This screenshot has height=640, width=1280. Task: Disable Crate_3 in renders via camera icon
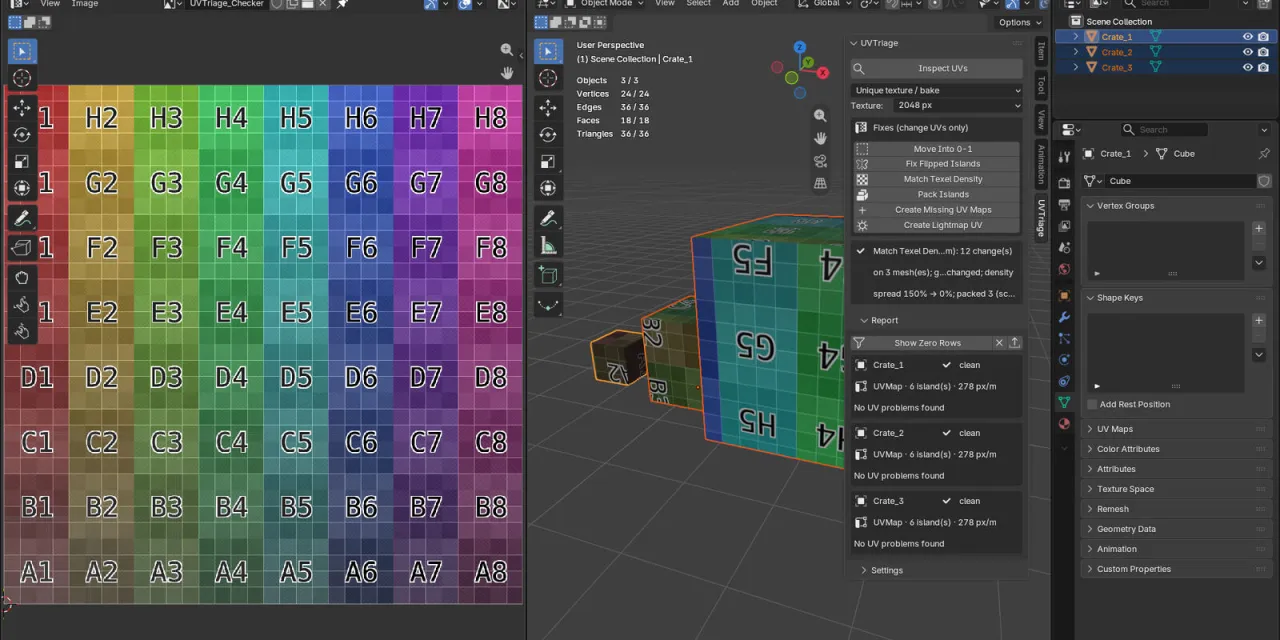1264,67
